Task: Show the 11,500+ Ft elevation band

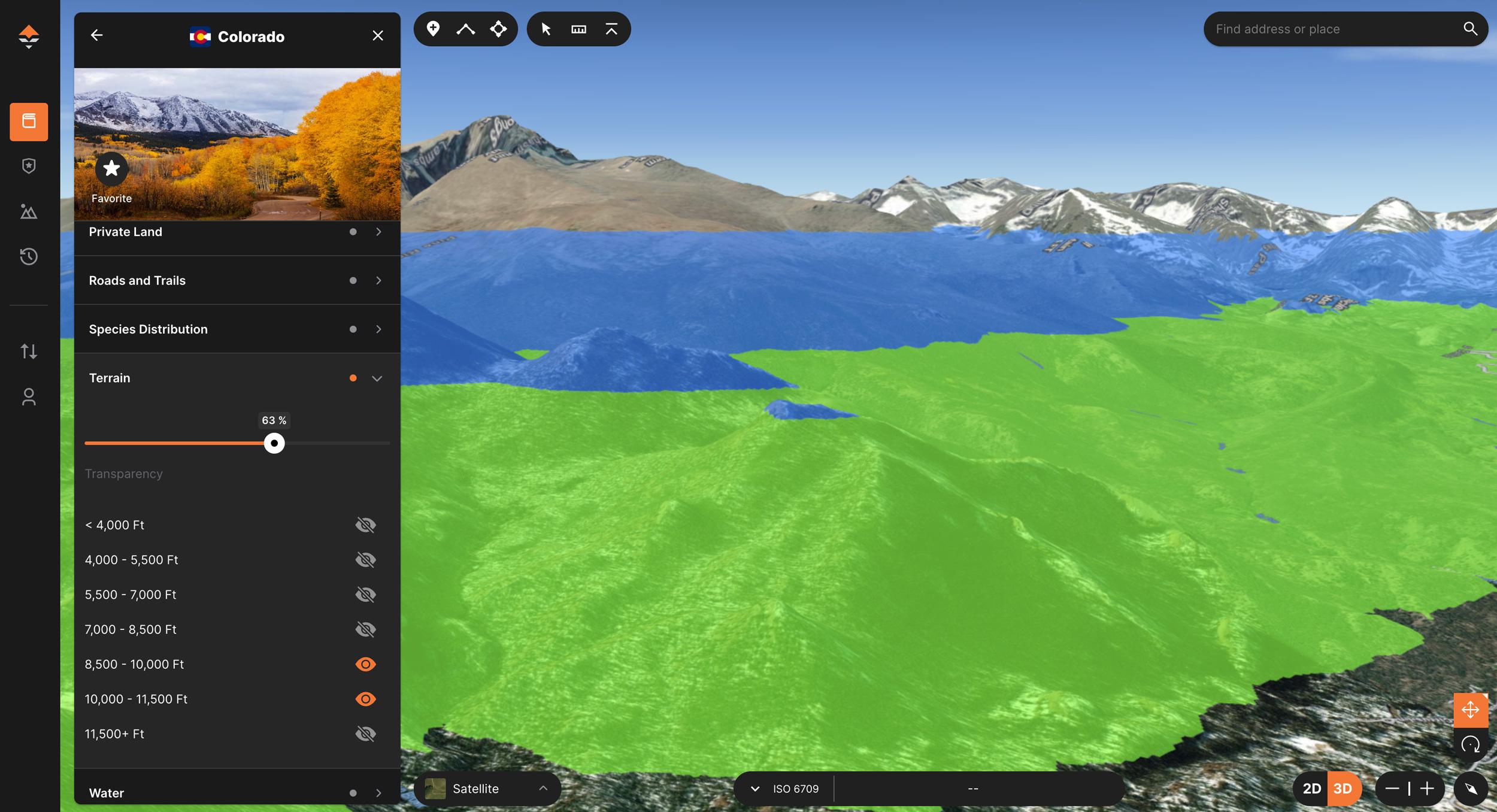Action: (x=366, y=733)
